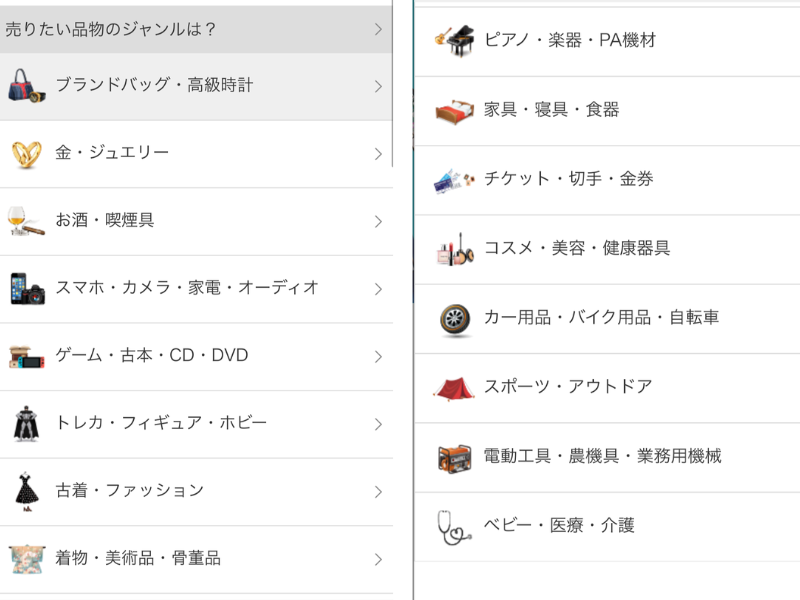Expand the 着物・美術品・骨董品 row chevron
The height and width of the screenshot is (600, 800).
click(378, 559)
